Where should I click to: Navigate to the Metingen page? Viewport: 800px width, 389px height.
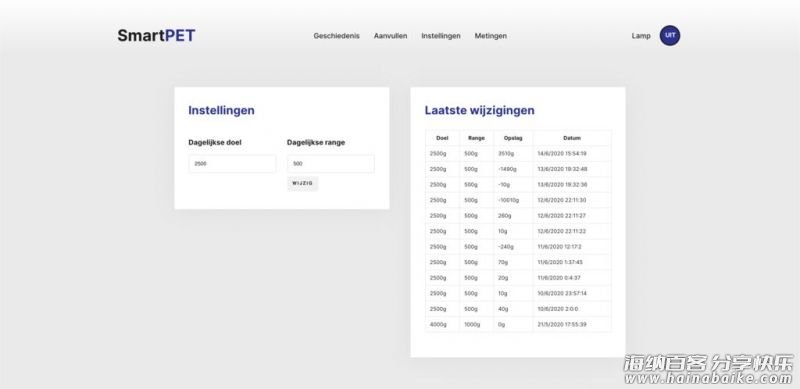(x=491, y=36)
